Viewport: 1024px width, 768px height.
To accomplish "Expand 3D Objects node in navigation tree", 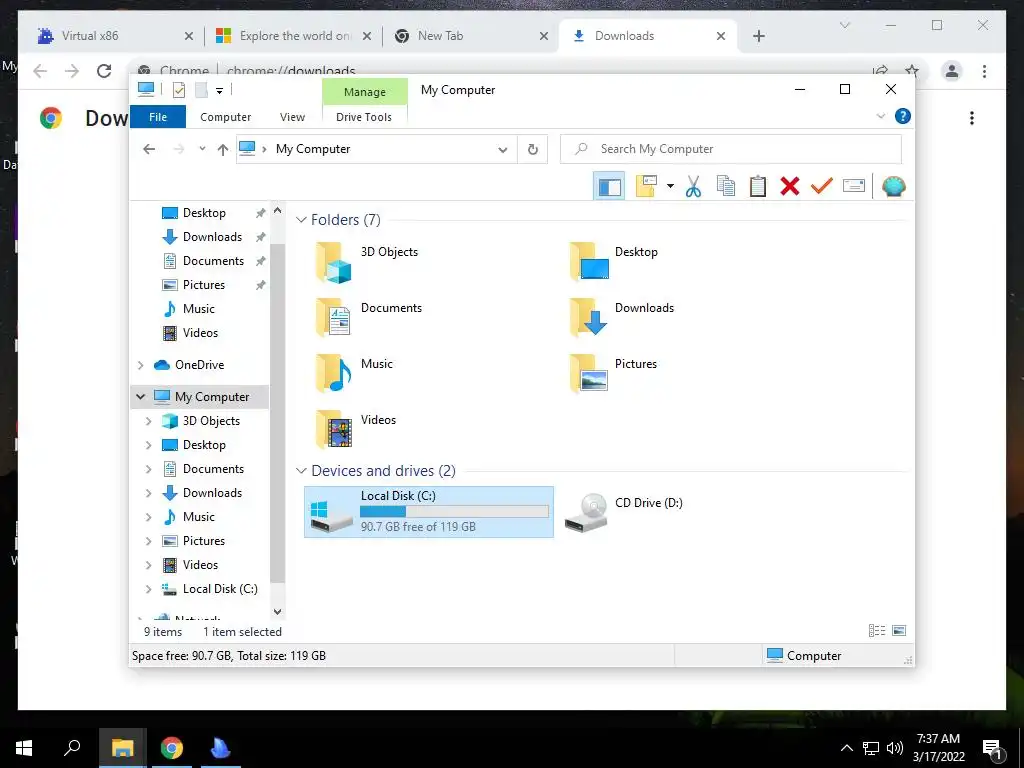I will [x=148, y=421].
